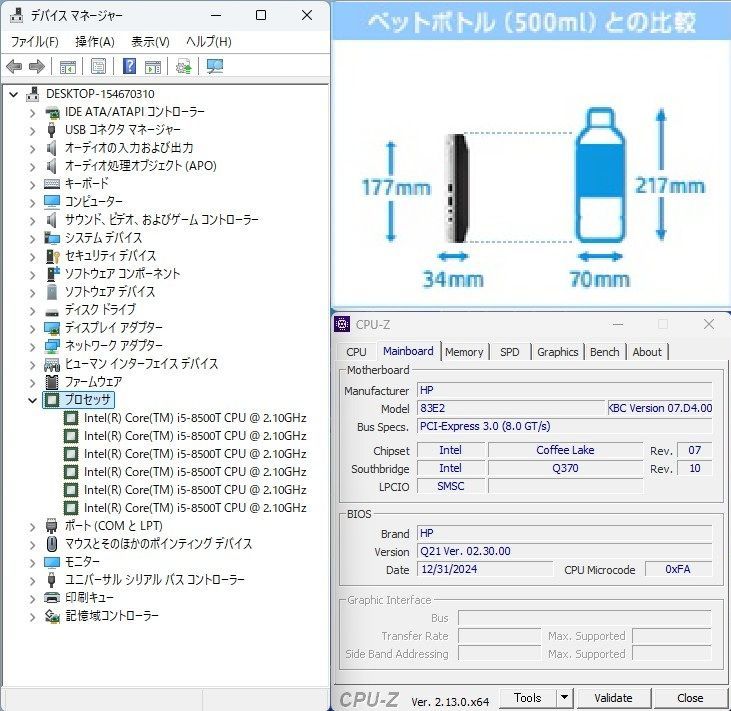This screenshot has width=731, height=711.
Task: Collapse the プロセッサ tree node
Action: [32, 400]
